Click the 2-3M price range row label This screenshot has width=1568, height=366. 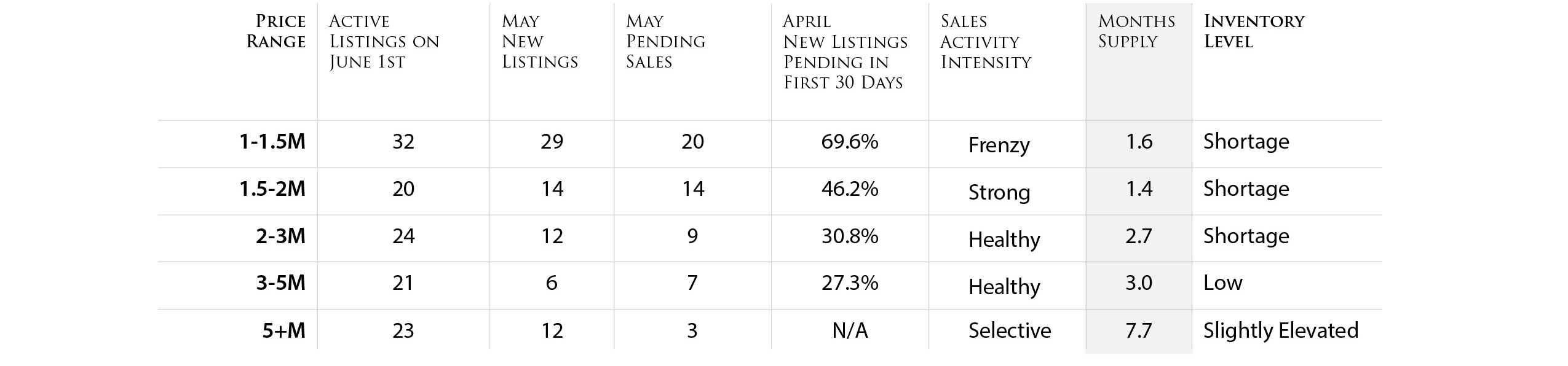pyautogui.click(x=281, y=236)
